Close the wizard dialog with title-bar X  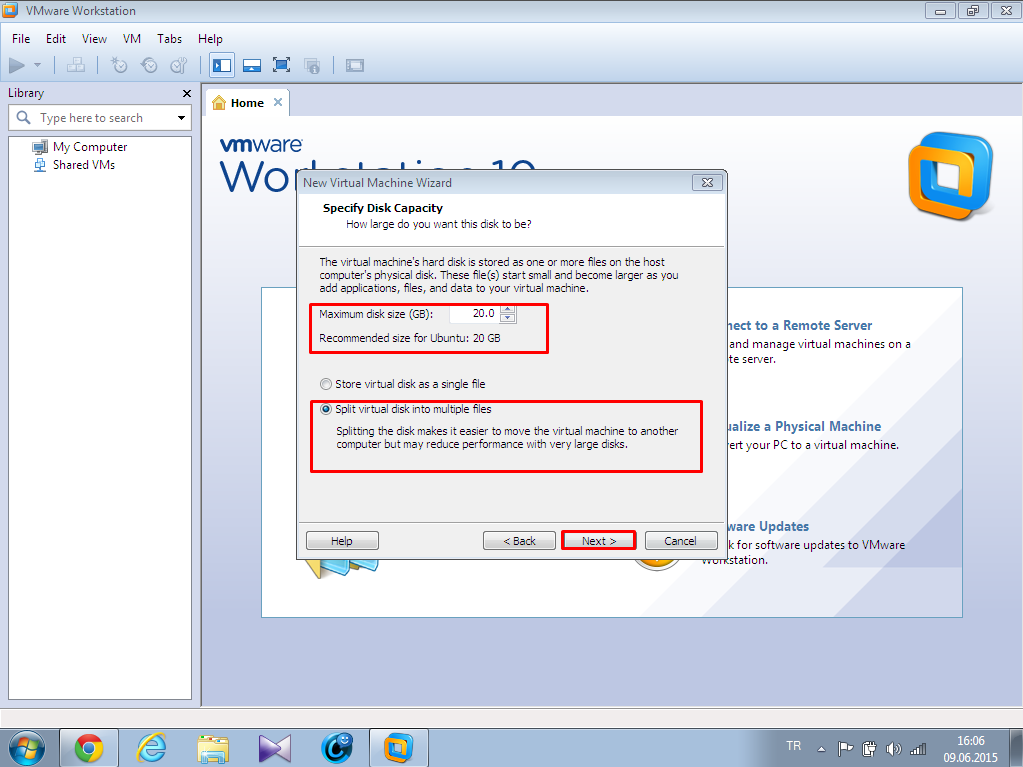pos(707,183)
